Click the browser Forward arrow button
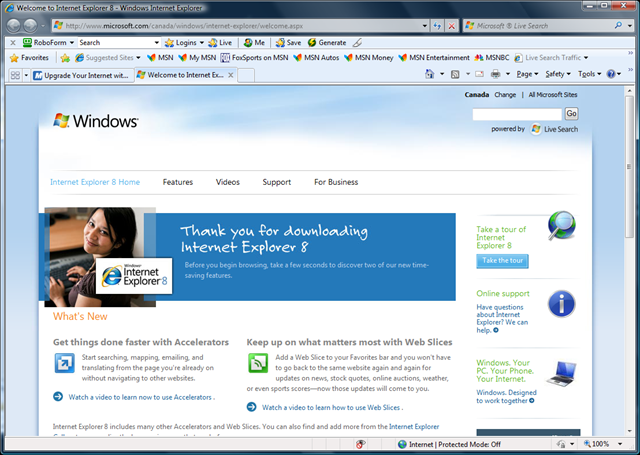The width and height of the screenshot is (640, 455). pos(31,26)
